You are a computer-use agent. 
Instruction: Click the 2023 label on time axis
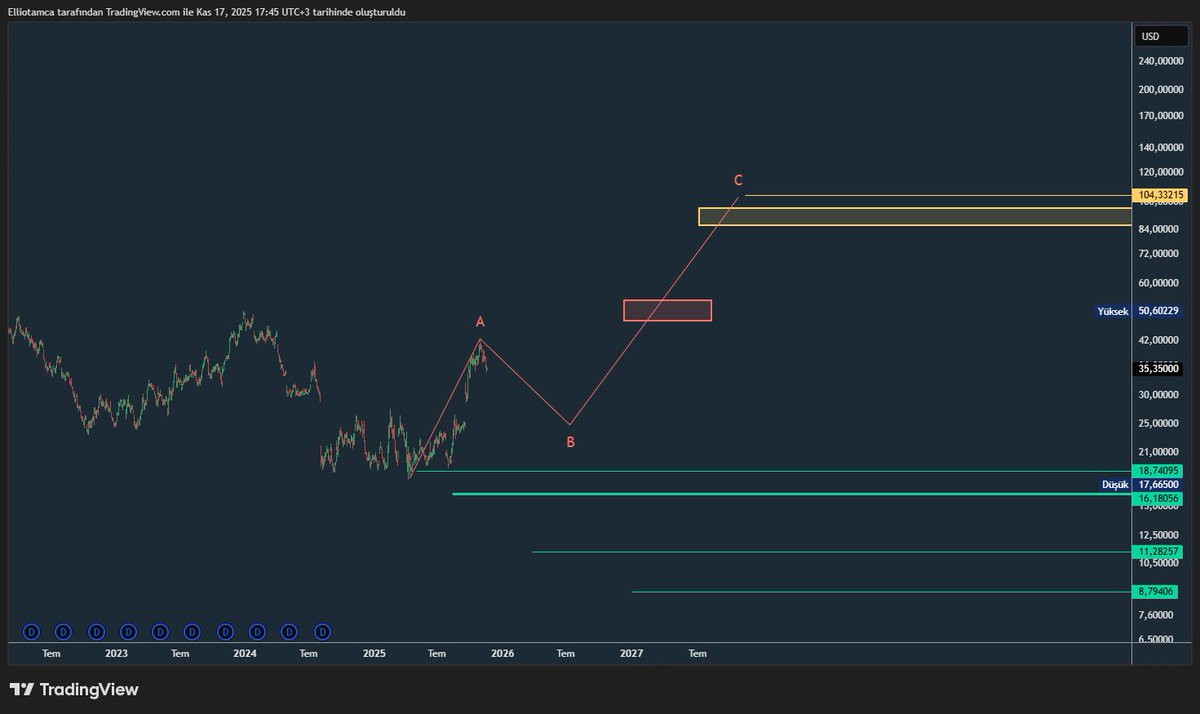tap(116, 653)
